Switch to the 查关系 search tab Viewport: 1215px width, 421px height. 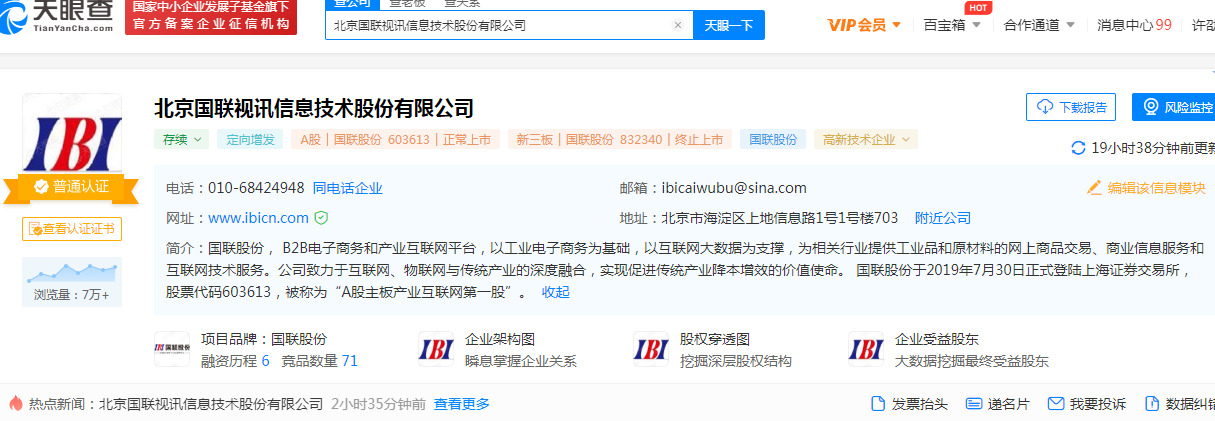(461, 4)
